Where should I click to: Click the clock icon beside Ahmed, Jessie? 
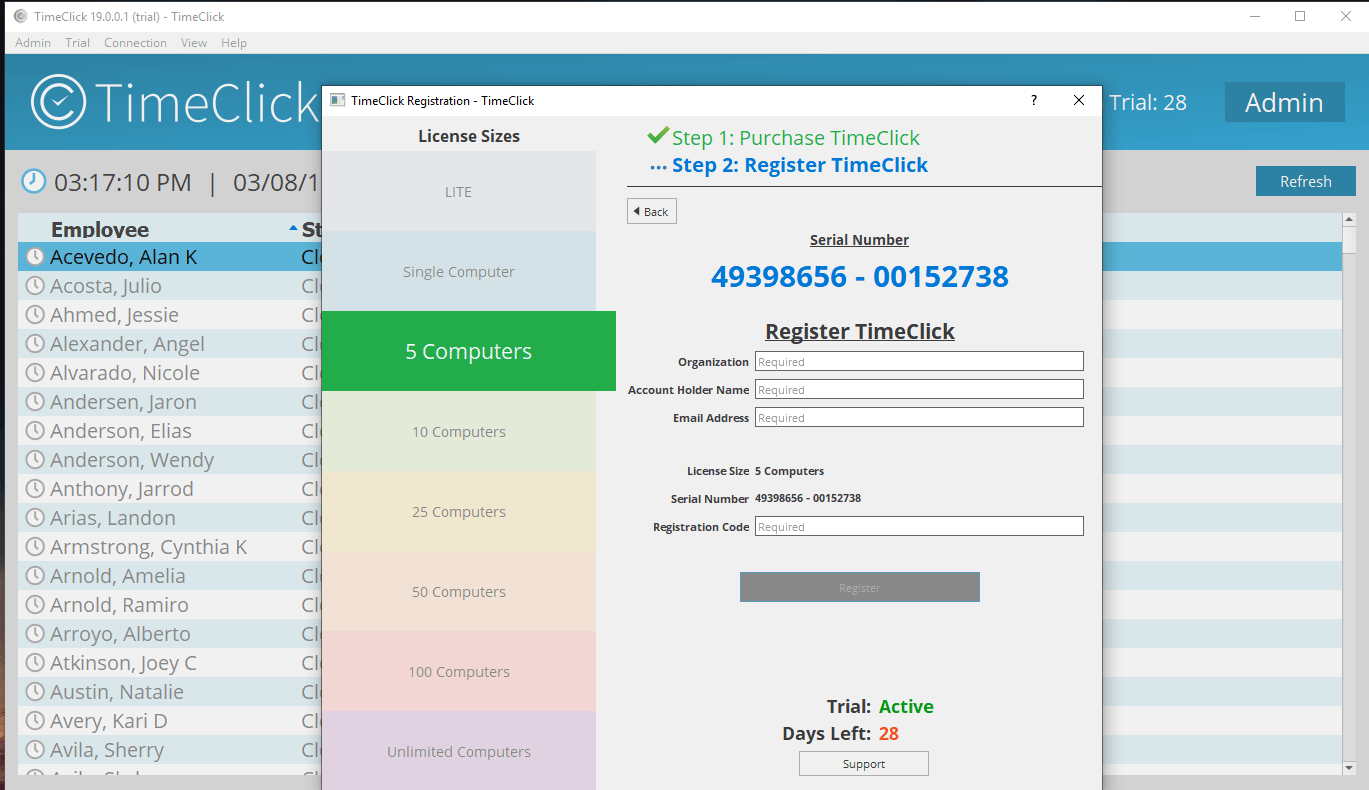point(35,315)
